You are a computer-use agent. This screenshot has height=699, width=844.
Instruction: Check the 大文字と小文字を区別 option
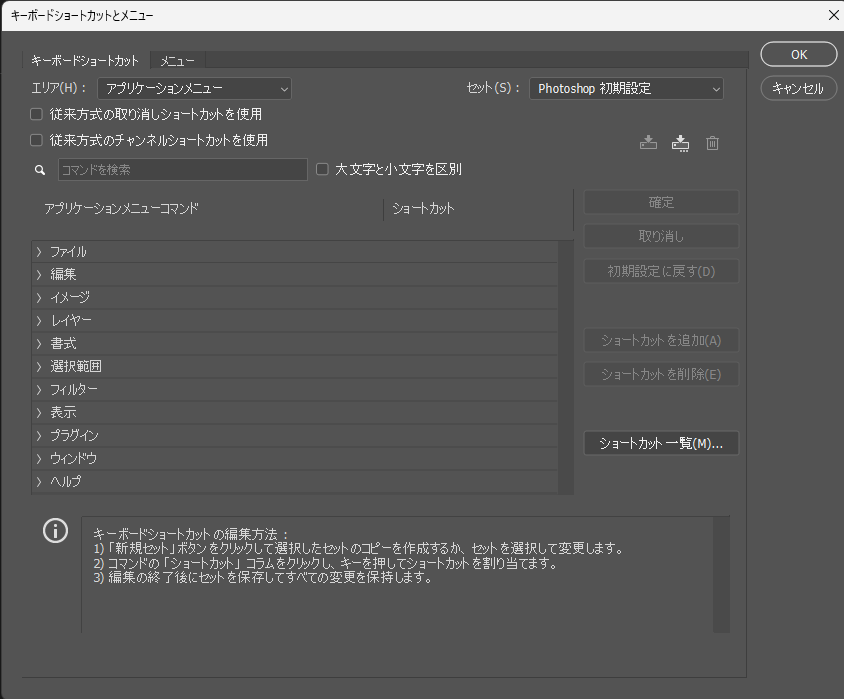pyautogui.click(x=323, y=169)
